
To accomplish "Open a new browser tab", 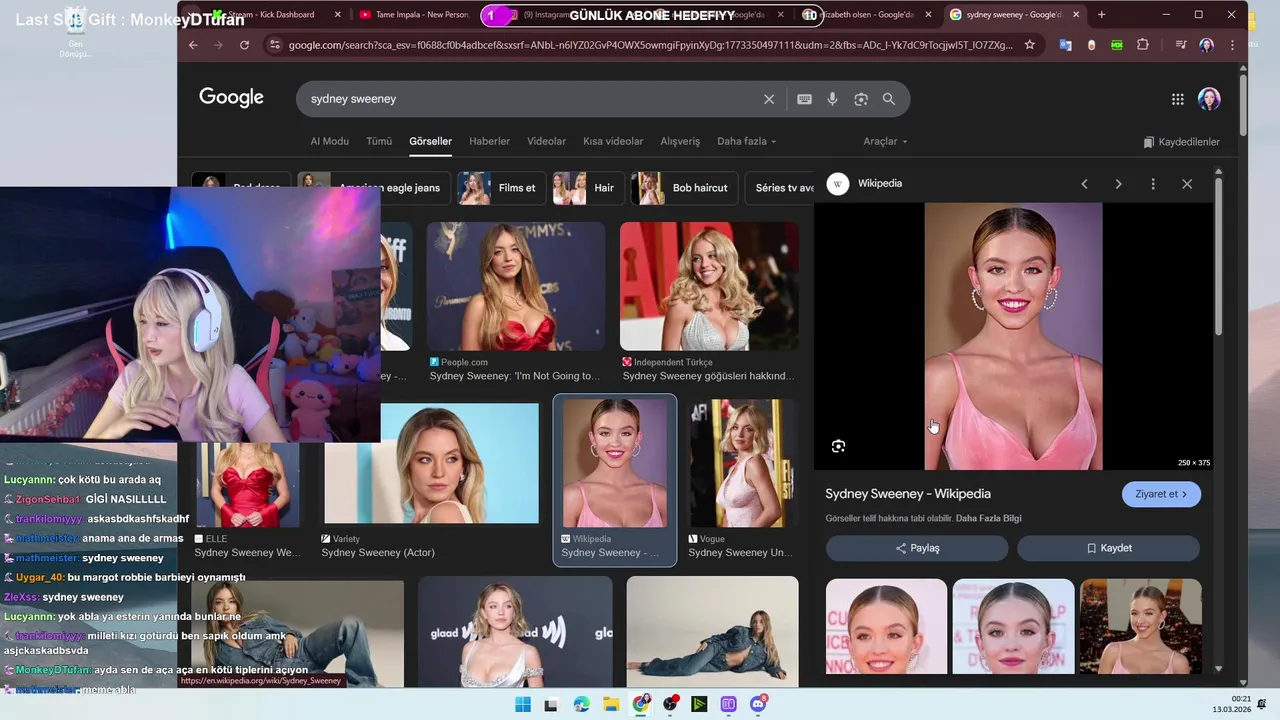I will (x=1101, y=15).
